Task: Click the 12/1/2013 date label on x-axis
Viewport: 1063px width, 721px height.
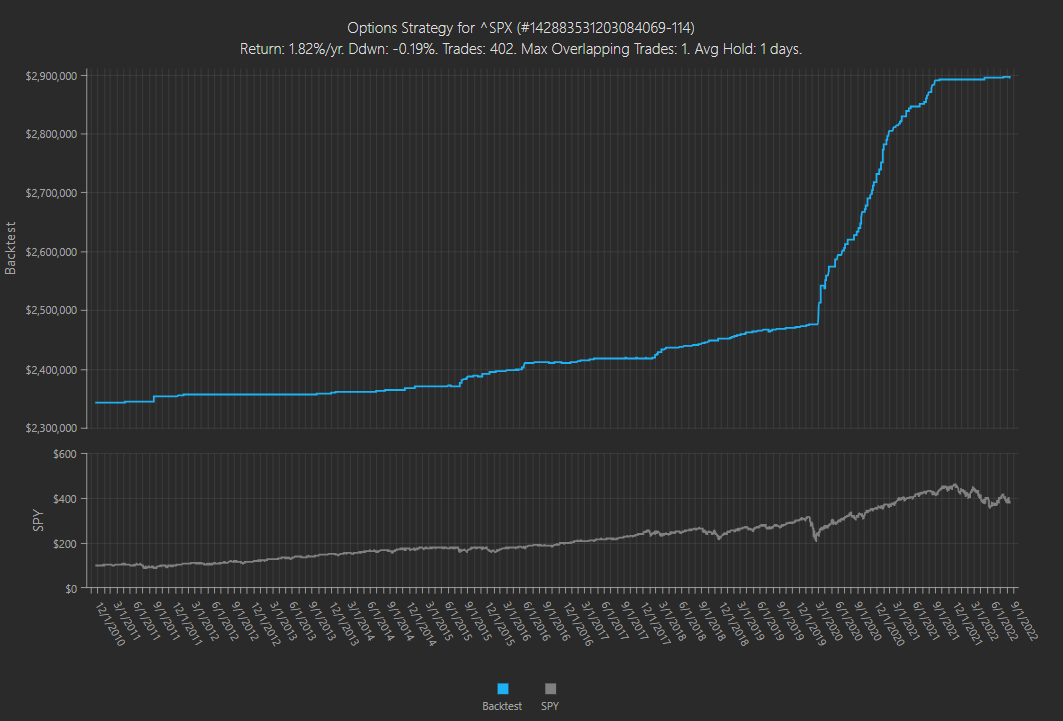Action: click(x=344, y=623)
